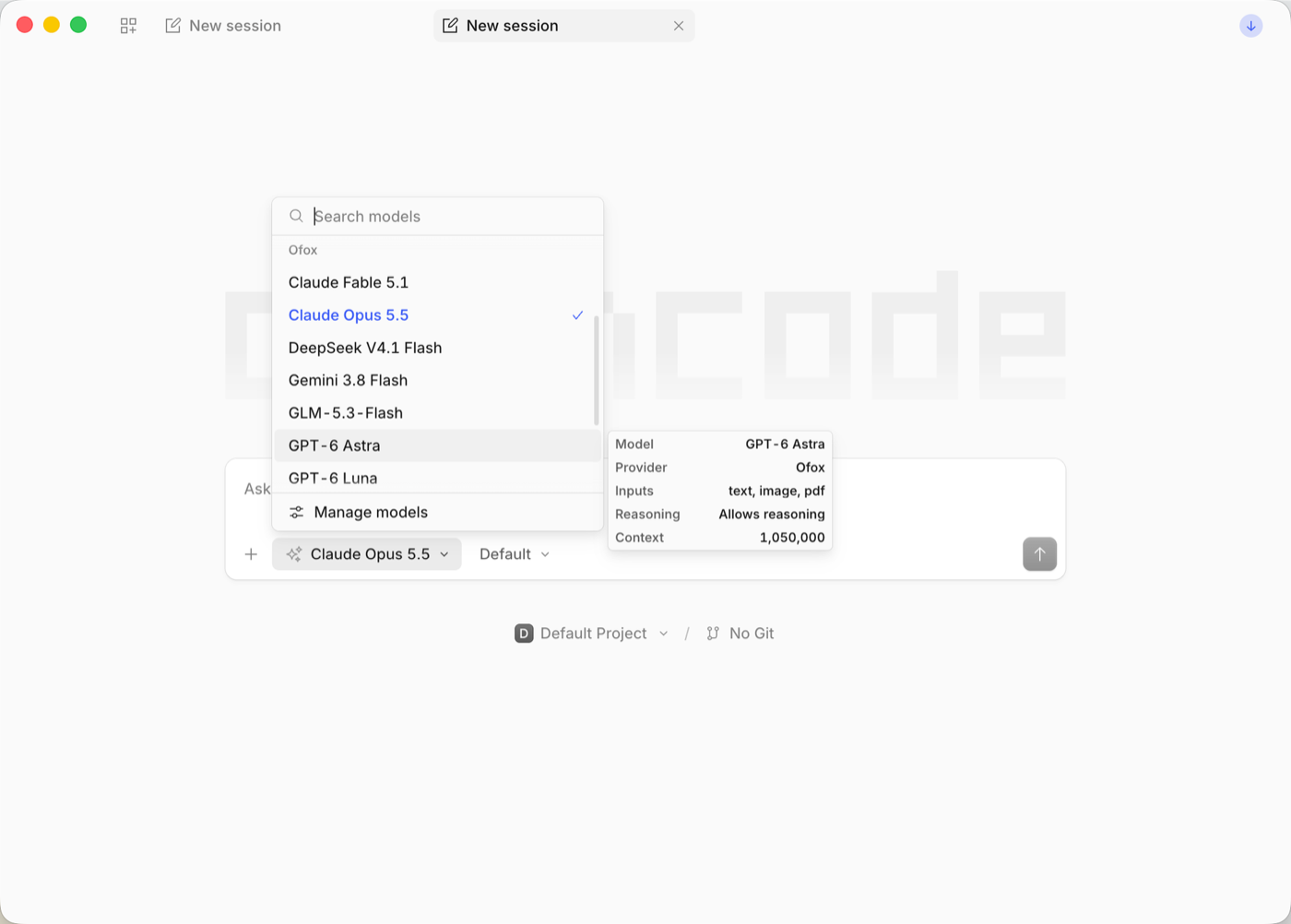Click the New session button in title bar

pos(223,26)
